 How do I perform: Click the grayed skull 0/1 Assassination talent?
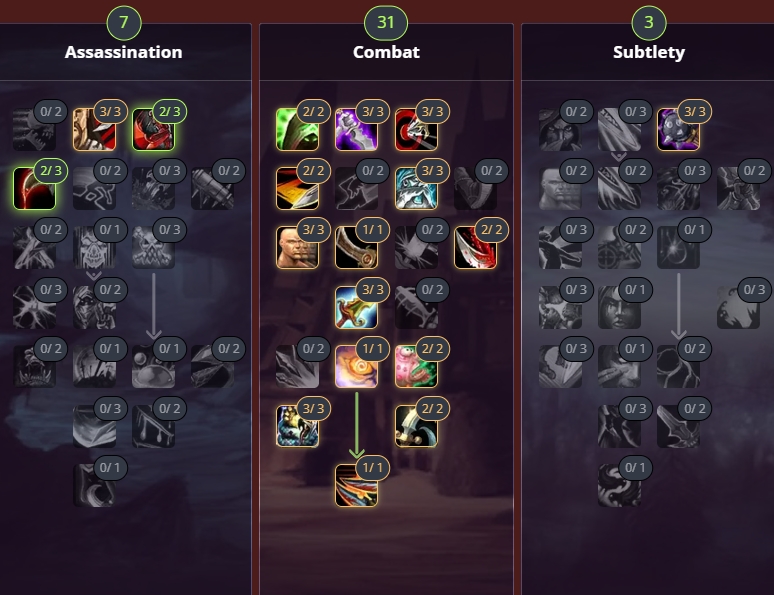(94, 247)
